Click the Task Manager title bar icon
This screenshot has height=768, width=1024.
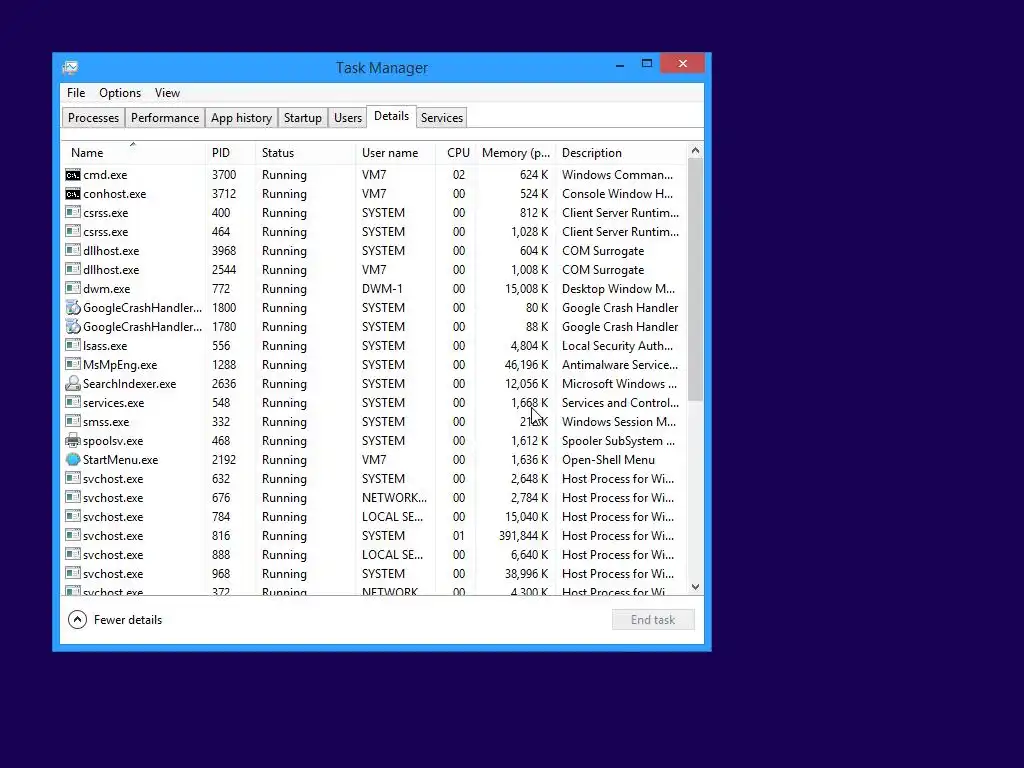pos(71,67)
